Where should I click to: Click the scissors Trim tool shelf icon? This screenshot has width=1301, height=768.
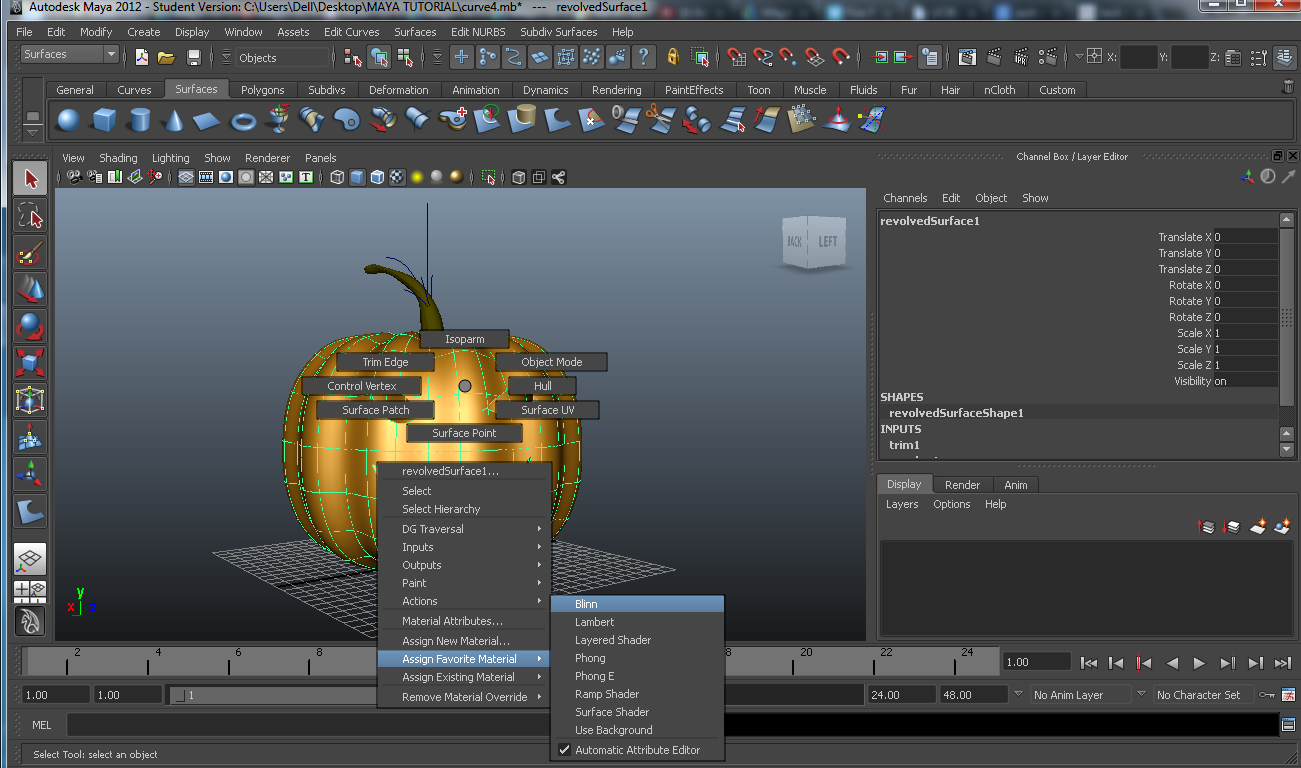tap(660, 121)
